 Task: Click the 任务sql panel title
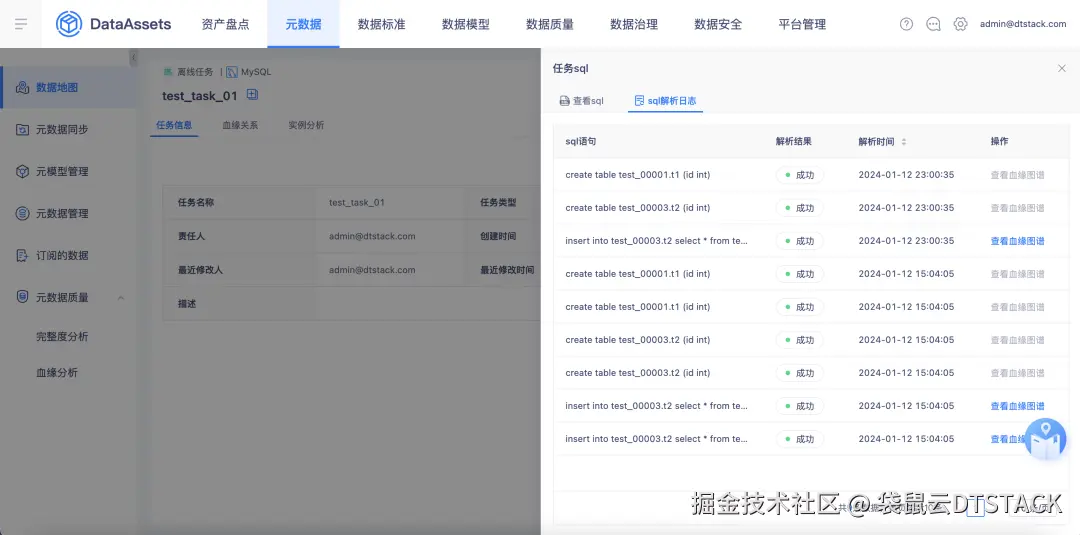click(570, 68)
